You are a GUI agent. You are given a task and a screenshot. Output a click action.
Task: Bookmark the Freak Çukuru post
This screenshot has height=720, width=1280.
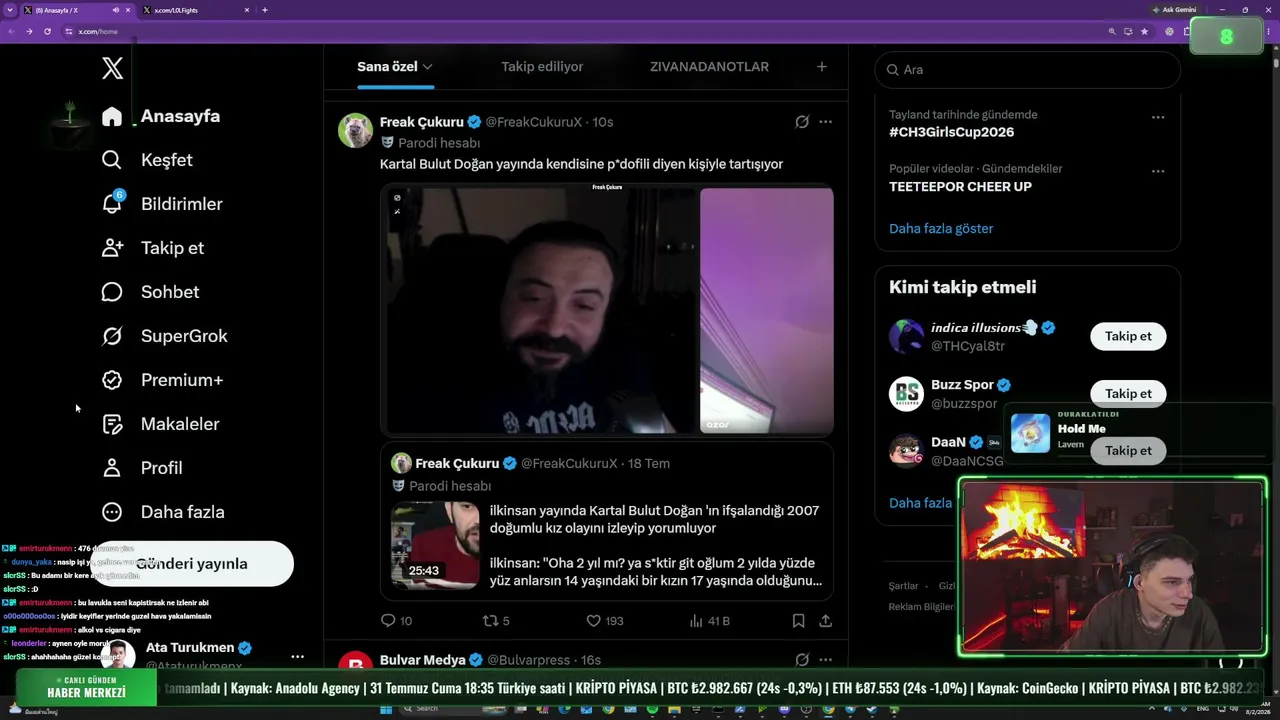click(x=798, y=621)
